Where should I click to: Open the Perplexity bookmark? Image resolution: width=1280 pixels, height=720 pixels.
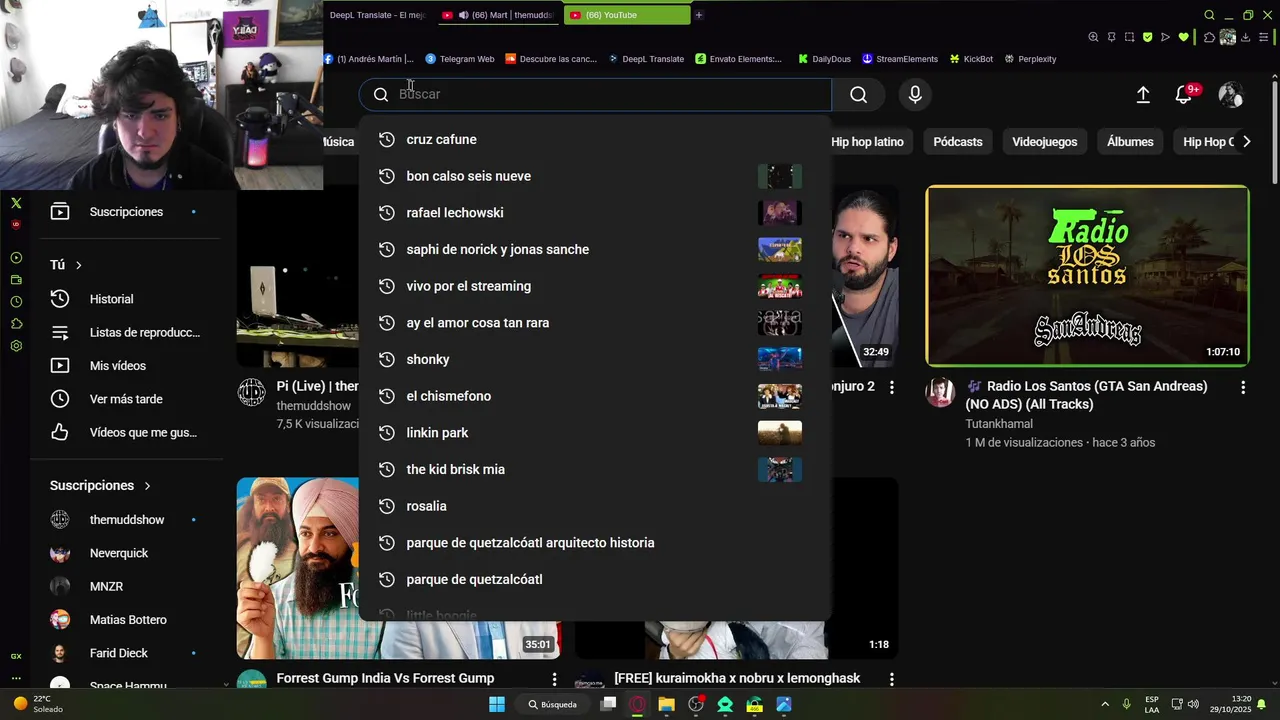[1030, 59]
